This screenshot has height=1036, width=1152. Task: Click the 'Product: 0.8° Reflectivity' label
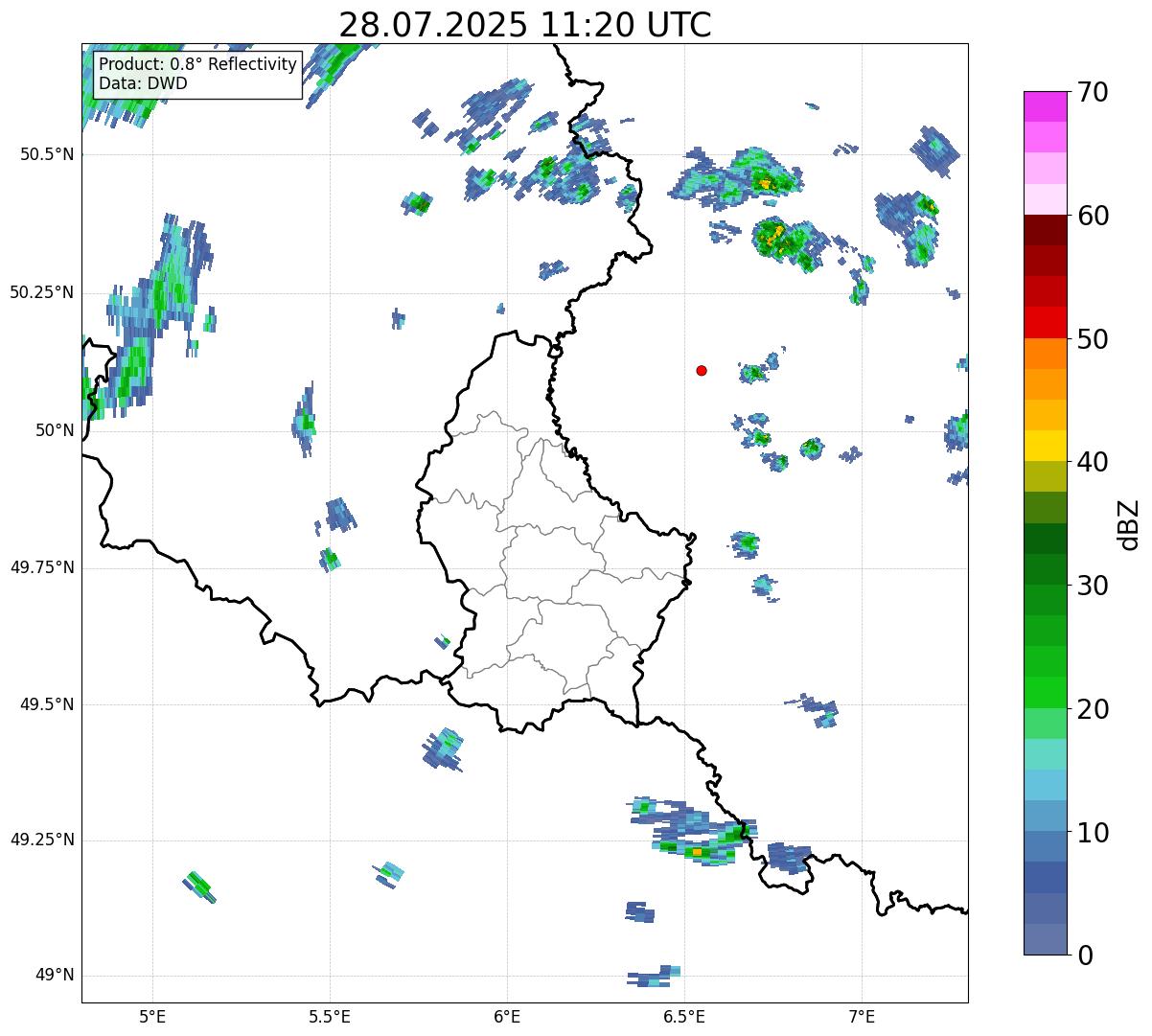[x=197, y=64]
